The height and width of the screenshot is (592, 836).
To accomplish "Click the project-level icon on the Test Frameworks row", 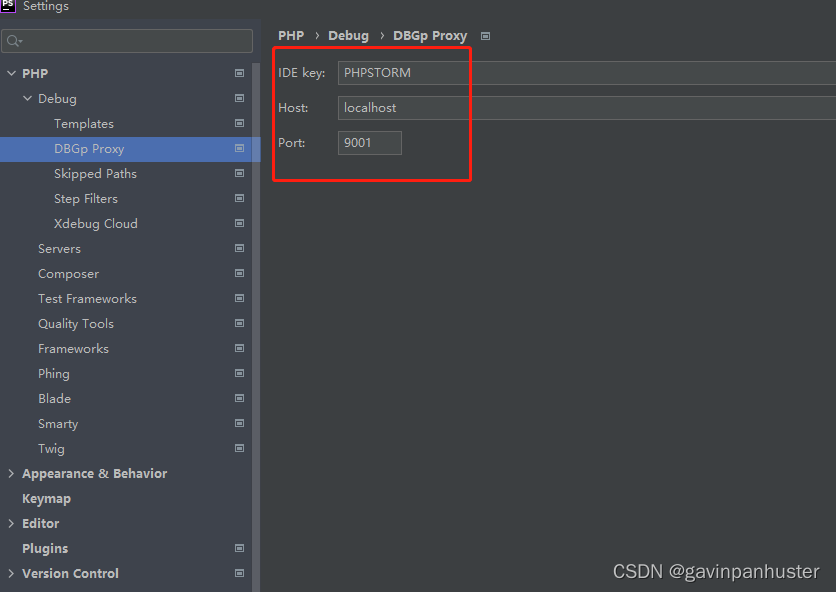I will coord(239,298).
